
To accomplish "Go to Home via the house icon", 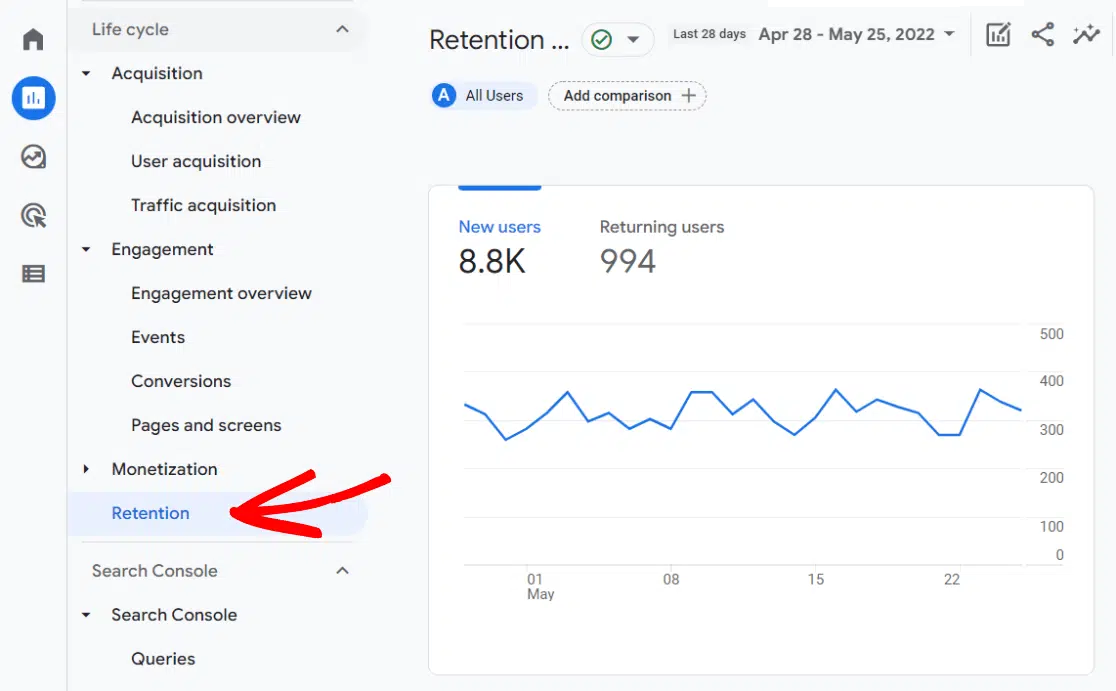I will [x=33, y=40].
